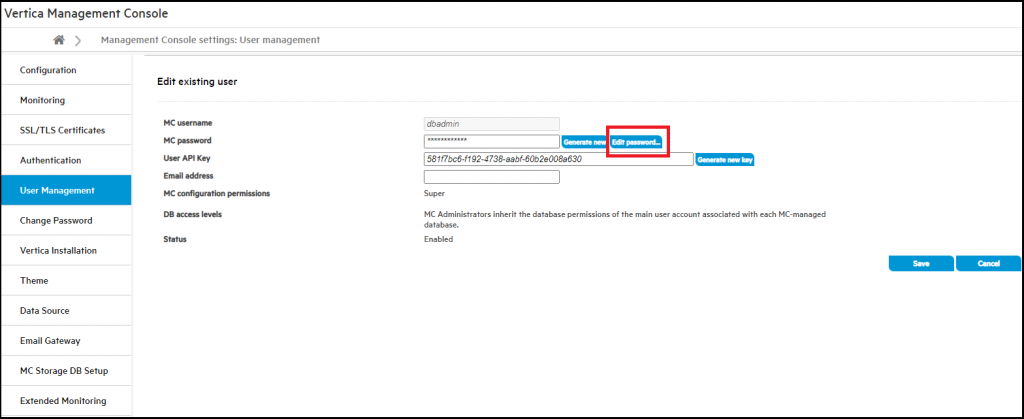Select SSL/TLS Certificates in sidebar
Viewport: 1024px width, 419px height.
click(66, 131)
